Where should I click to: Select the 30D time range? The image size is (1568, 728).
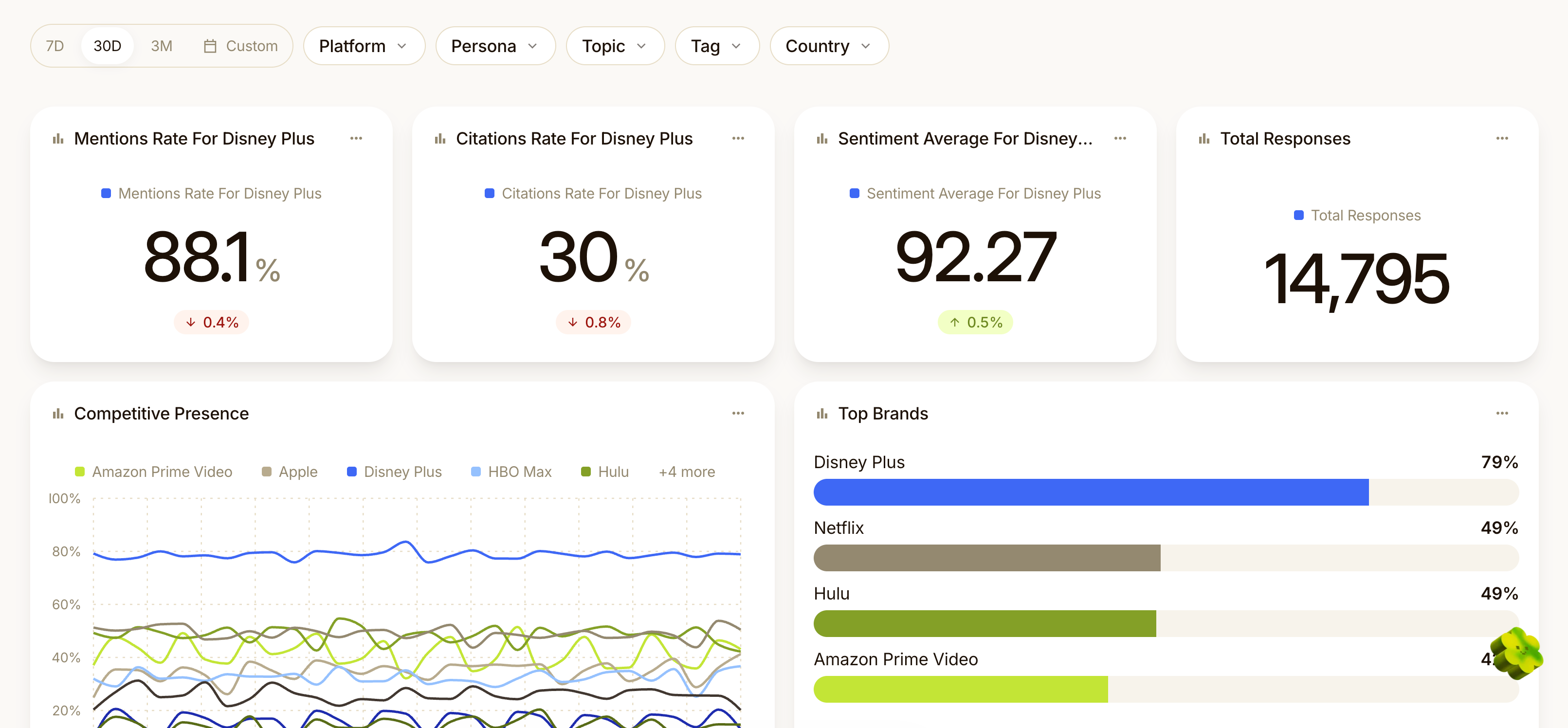click(107, 46)
